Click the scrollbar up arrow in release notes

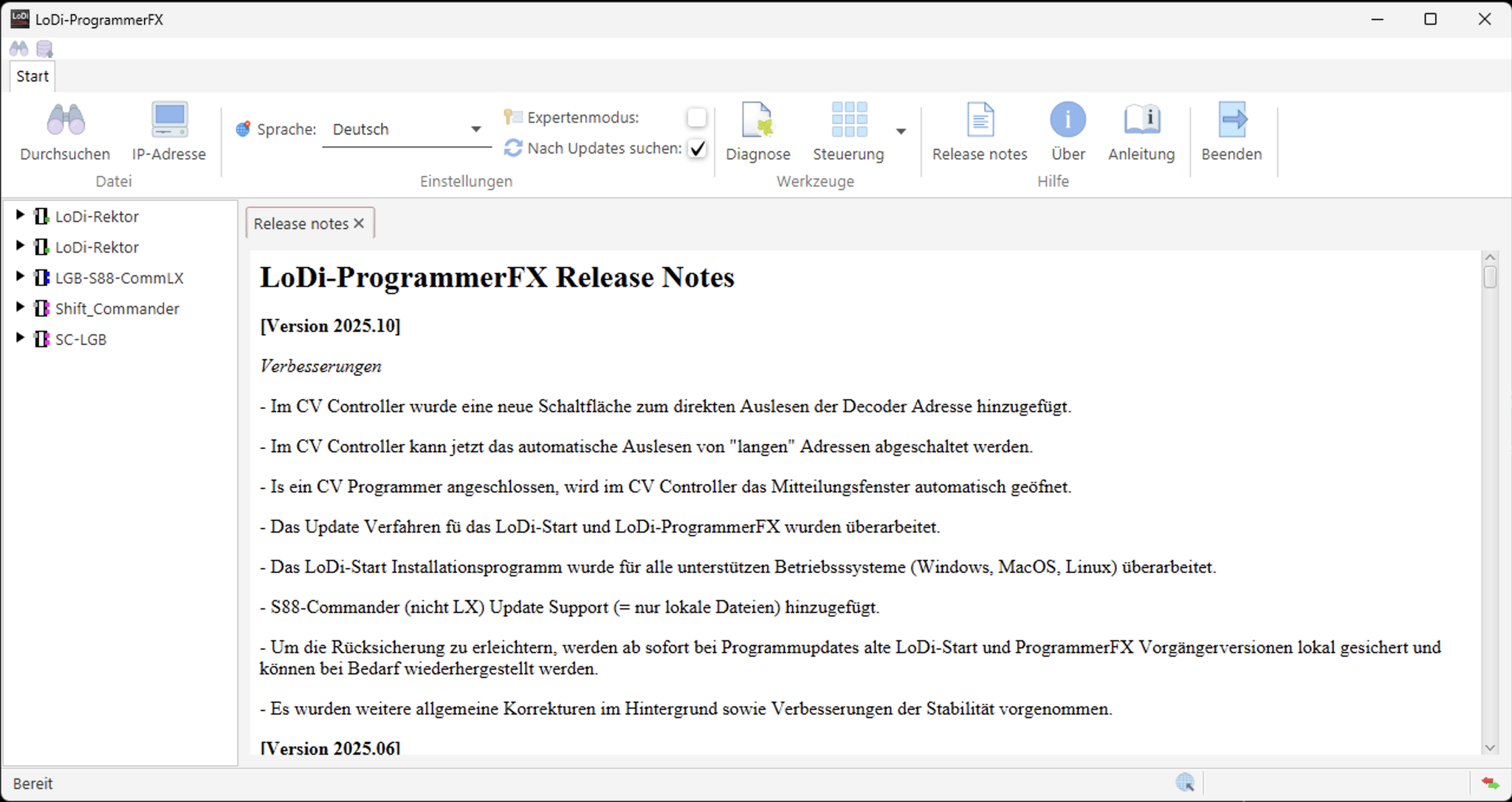(1490, 257)
